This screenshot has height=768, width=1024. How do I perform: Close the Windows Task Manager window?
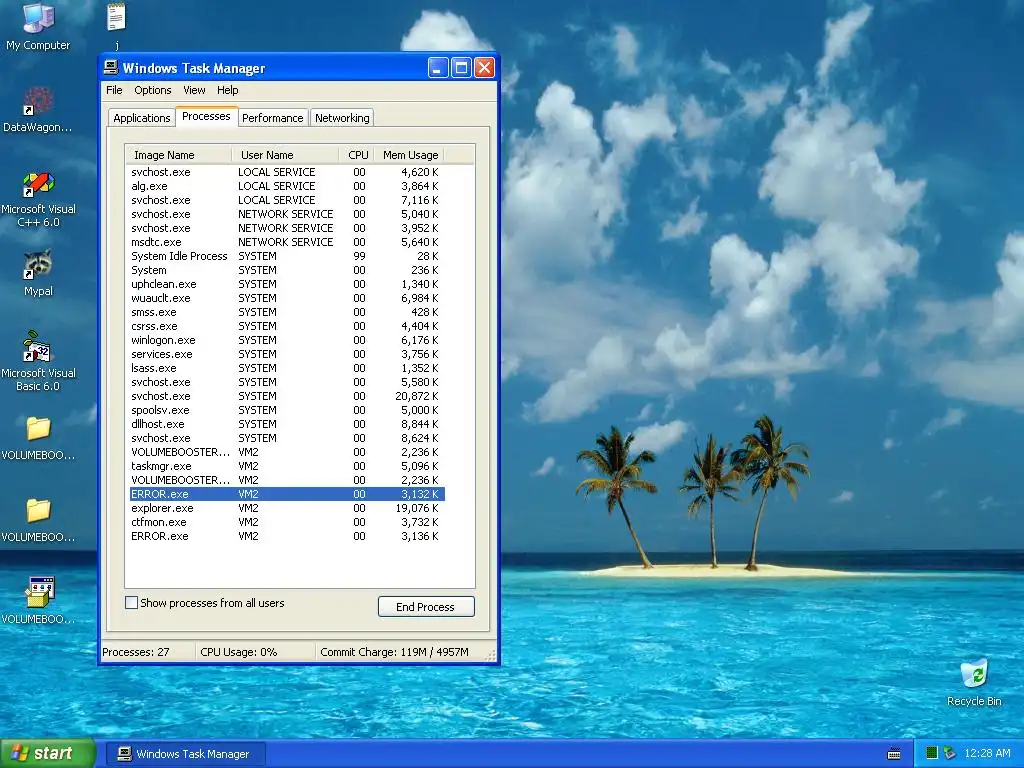point(484,67)
